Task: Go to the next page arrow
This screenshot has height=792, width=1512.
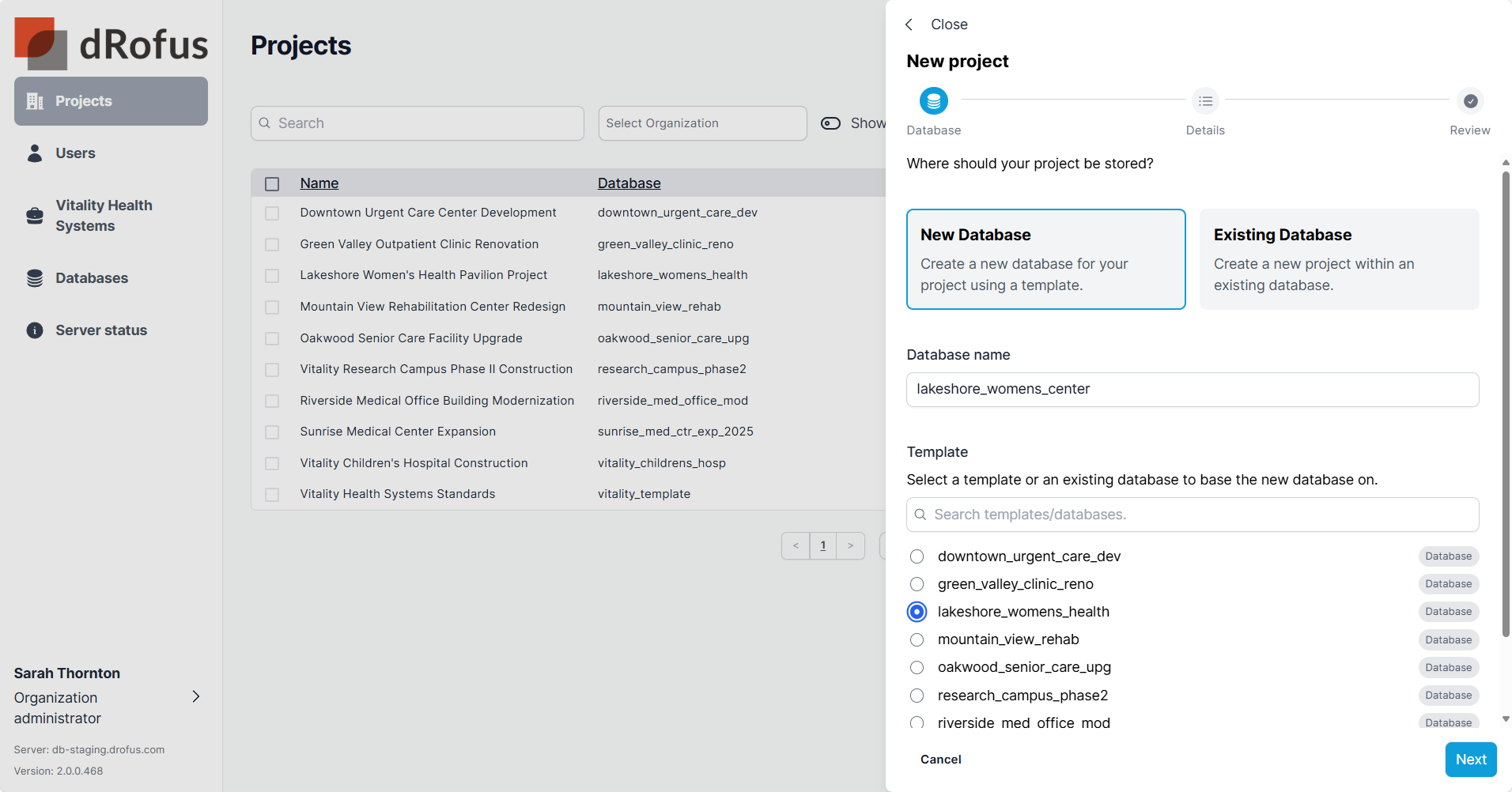Action: click(850, 545)
